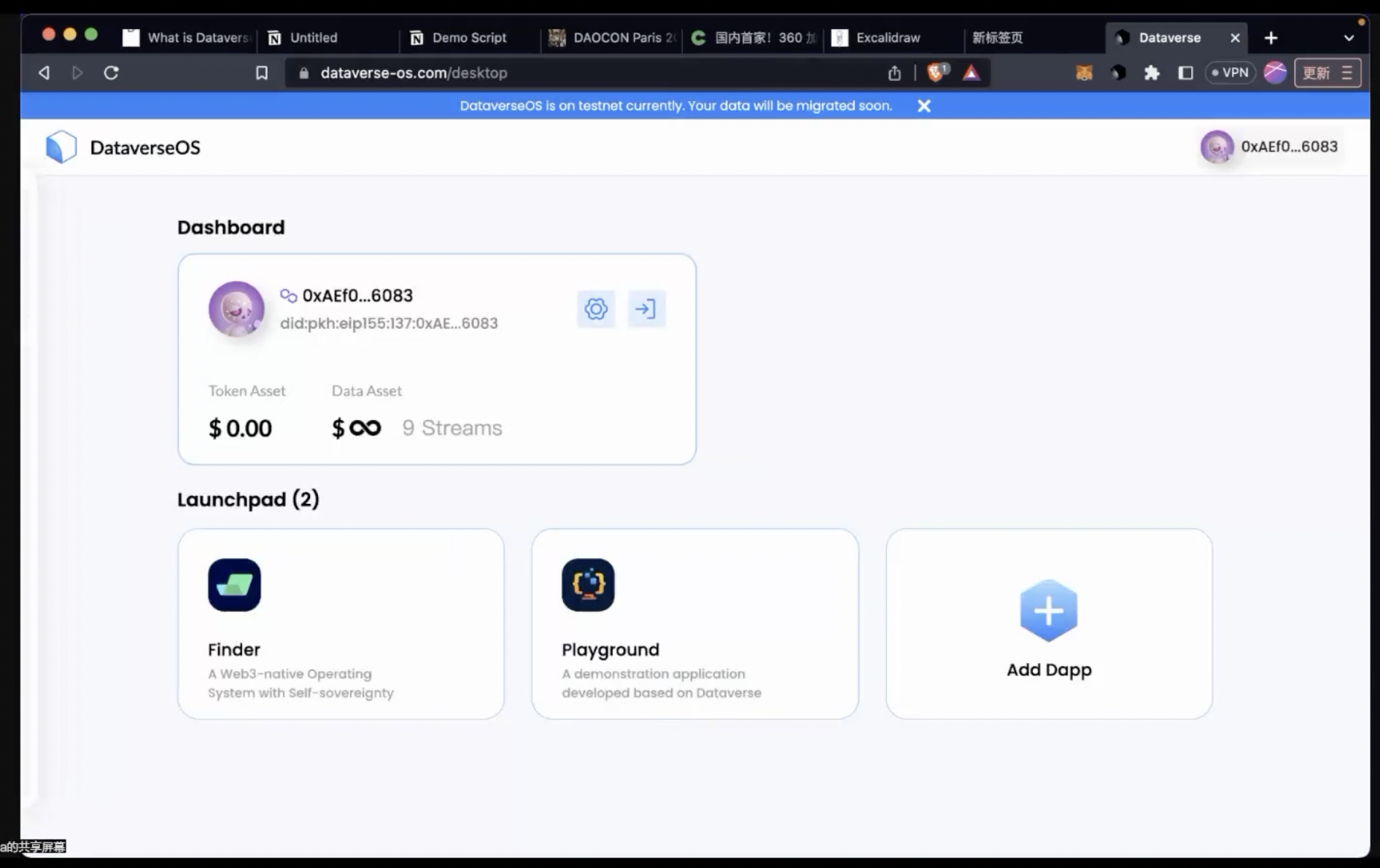This screenshot has height=868, width=1380.
Task: Click the 0xAEf0...6083 address in Dashboard card
Action: [x=357, y=295]
